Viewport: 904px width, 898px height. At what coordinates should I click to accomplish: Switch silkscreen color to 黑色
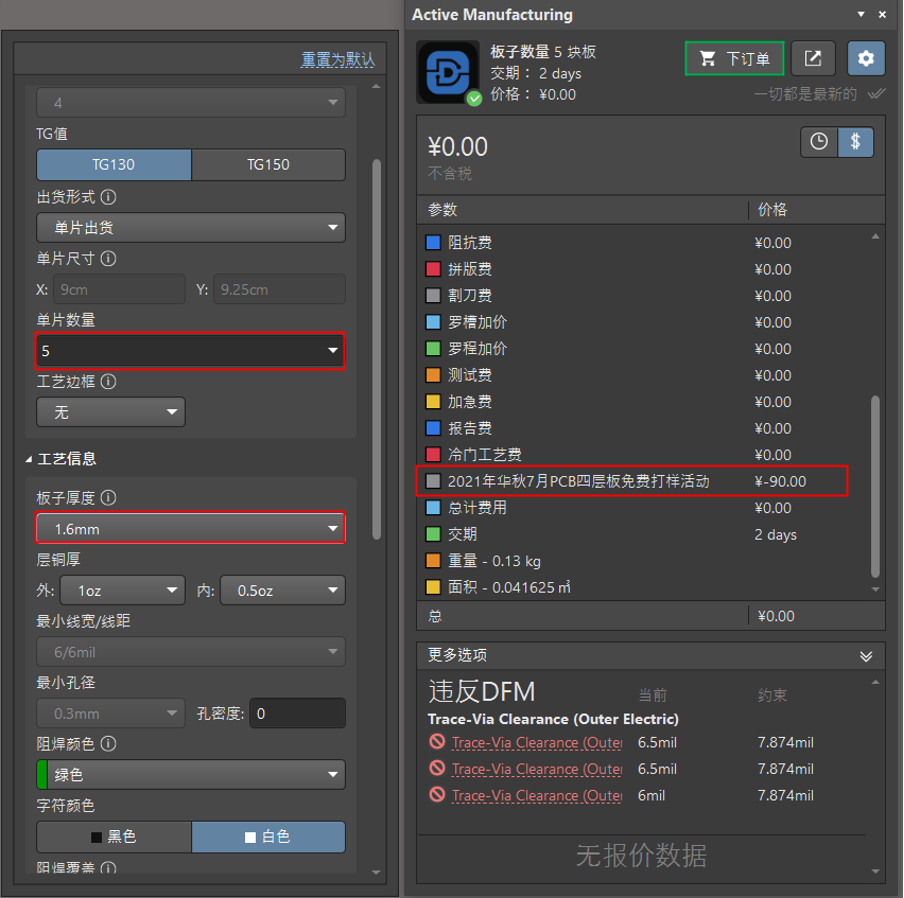(112, 837)
